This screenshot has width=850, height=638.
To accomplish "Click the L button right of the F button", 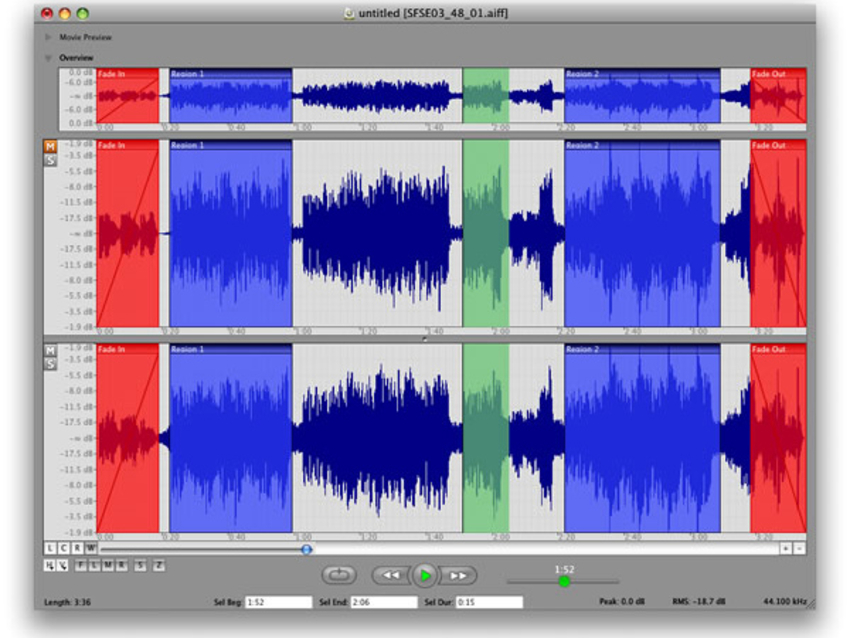I will click(x=94, y=566).
